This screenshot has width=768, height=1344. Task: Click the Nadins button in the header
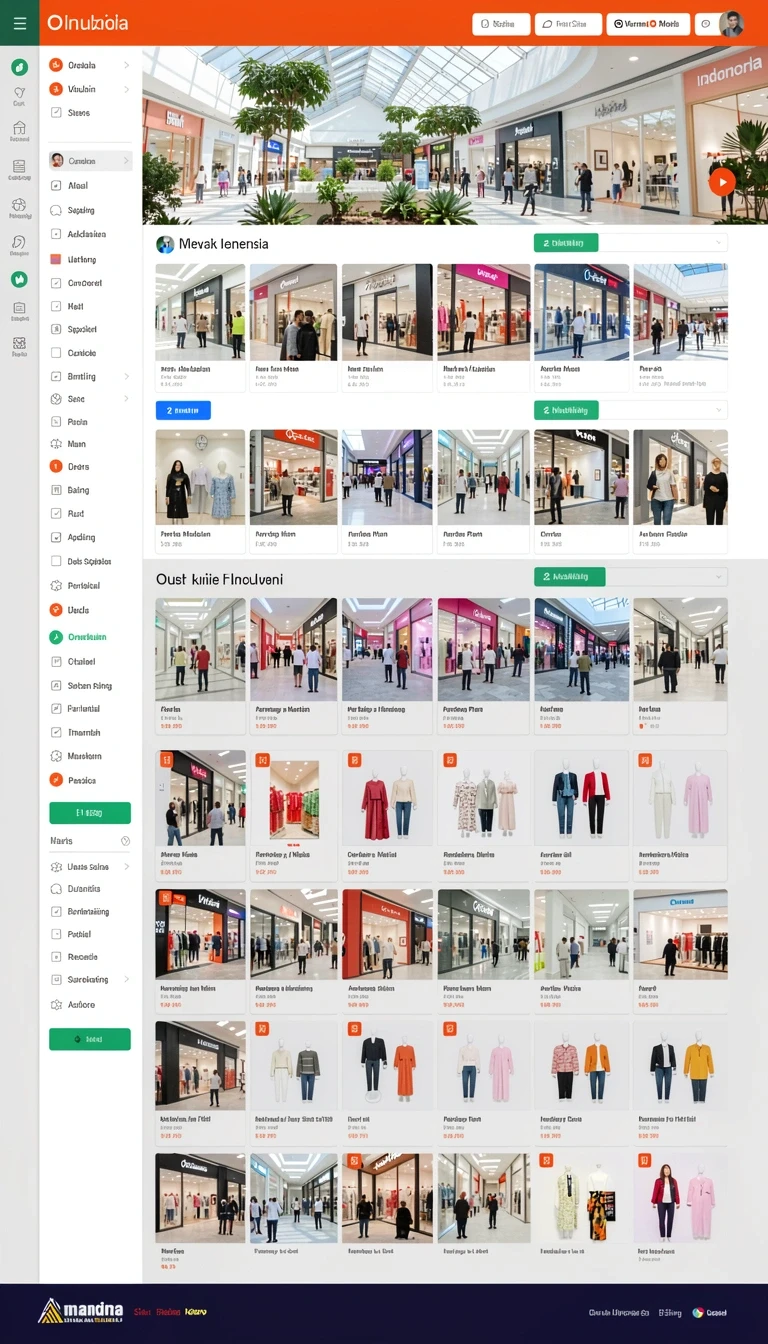[500, 24]
